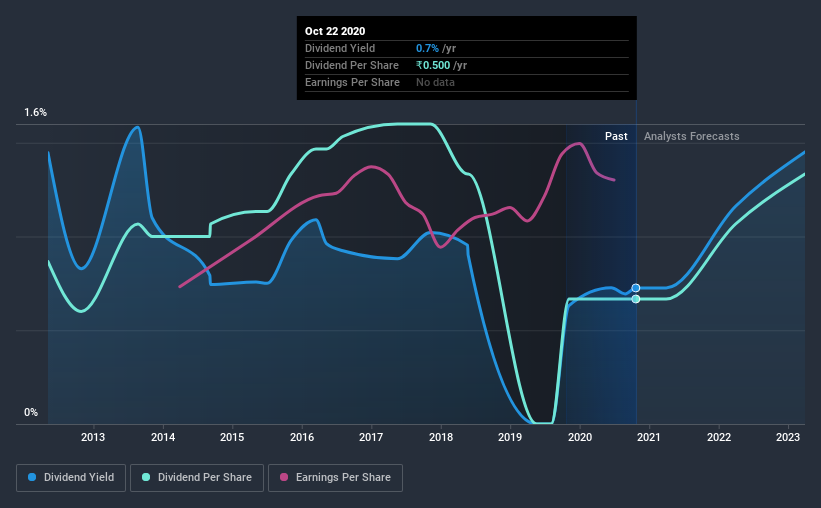Toggle the Earnings Per Share legend button
821x508 pixels.
[336, 478]
